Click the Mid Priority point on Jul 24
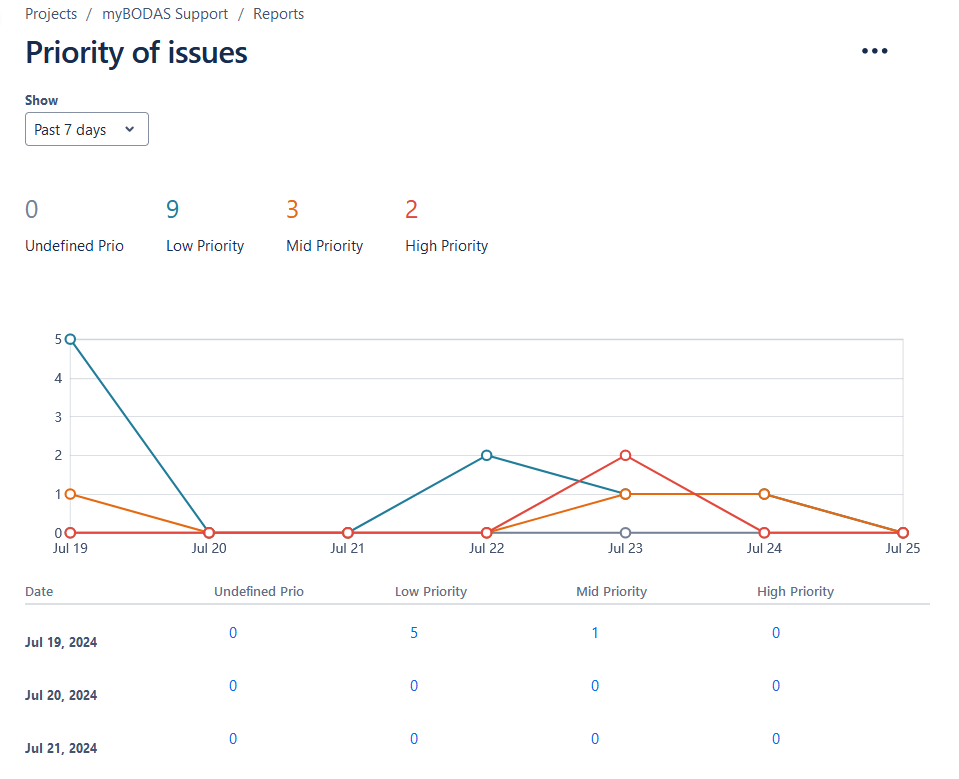 [764, 494]
